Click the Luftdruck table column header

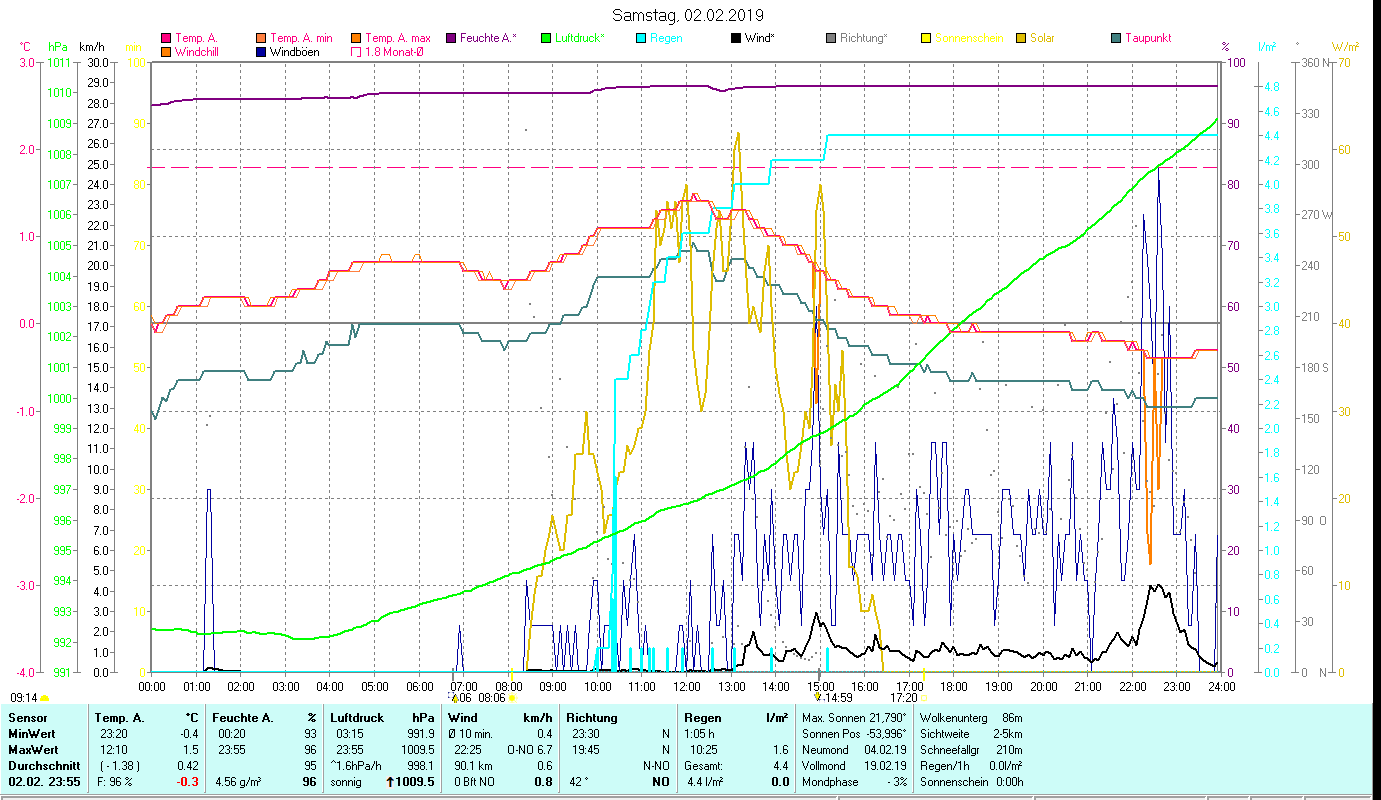coord(357,718)
